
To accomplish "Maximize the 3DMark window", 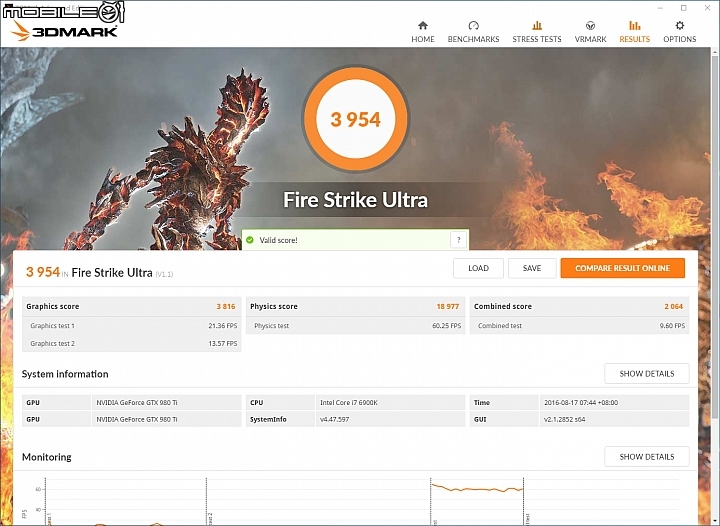I will coord(684,8).
